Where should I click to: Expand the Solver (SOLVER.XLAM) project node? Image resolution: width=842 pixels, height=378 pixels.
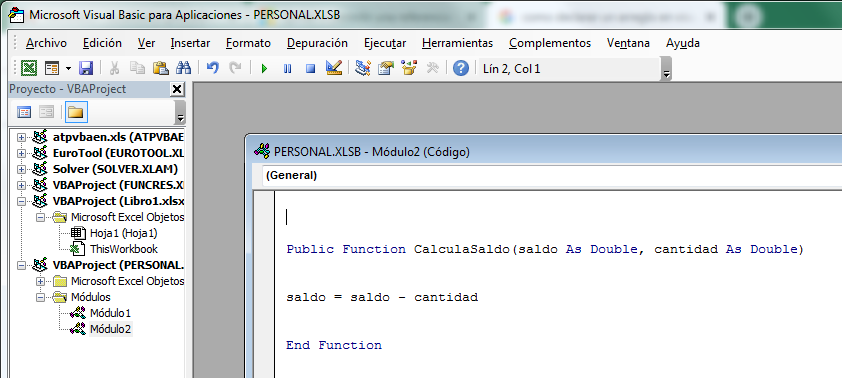pos(21,169)
